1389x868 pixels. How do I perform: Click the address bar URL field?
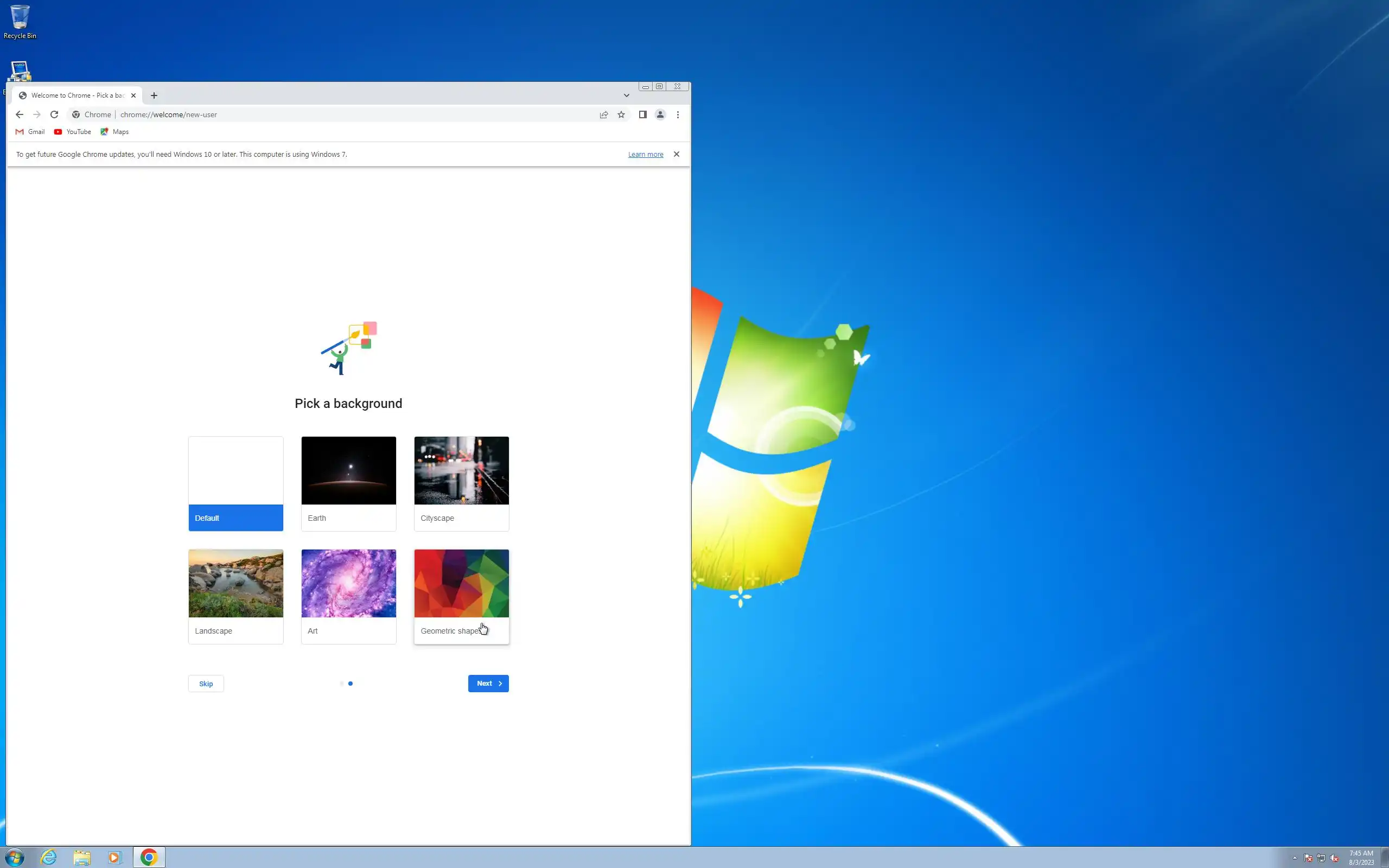pos(345,115)
